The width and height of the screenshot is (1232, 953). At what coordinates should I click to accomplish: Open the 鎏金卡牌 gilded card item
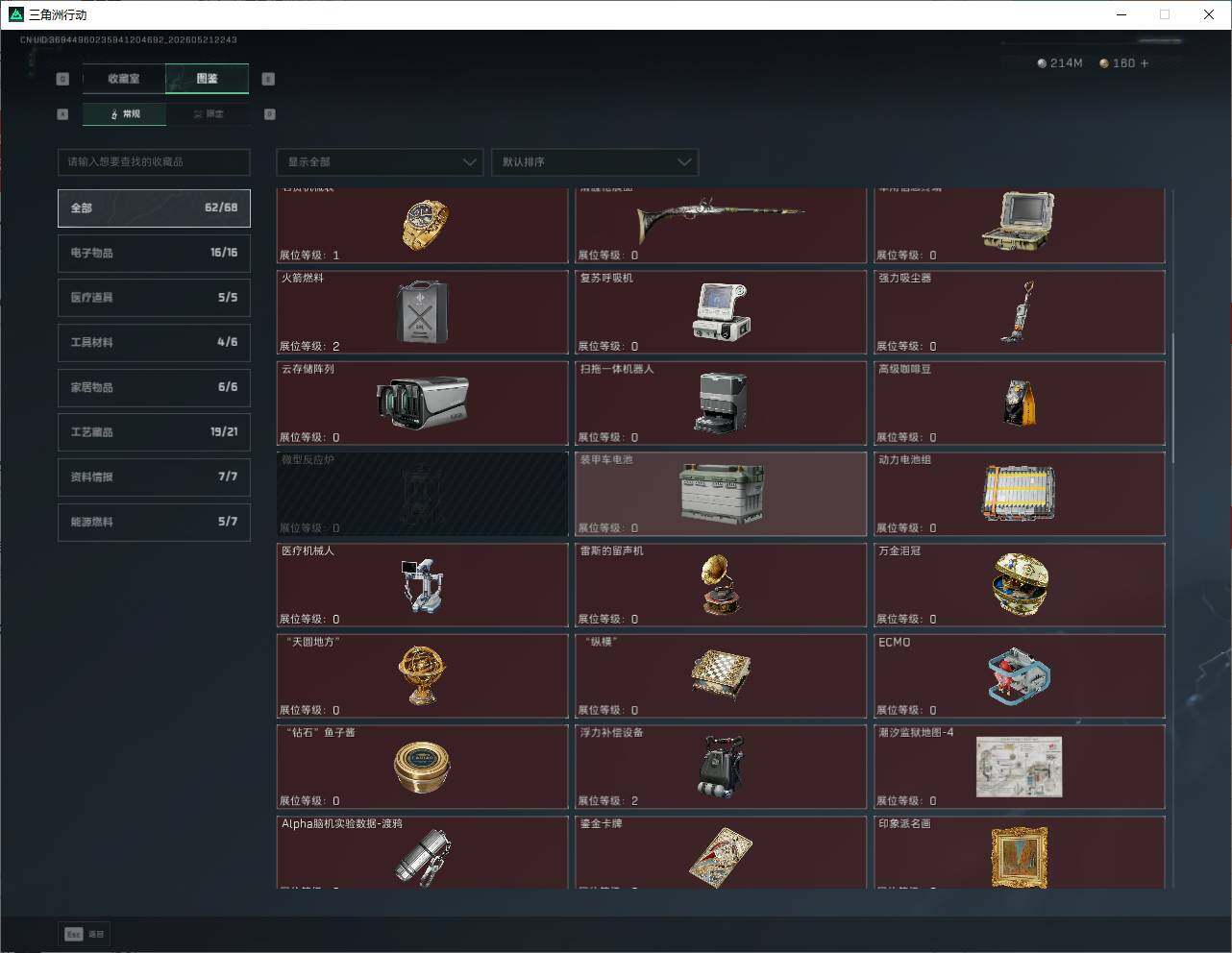click(721, 852)
